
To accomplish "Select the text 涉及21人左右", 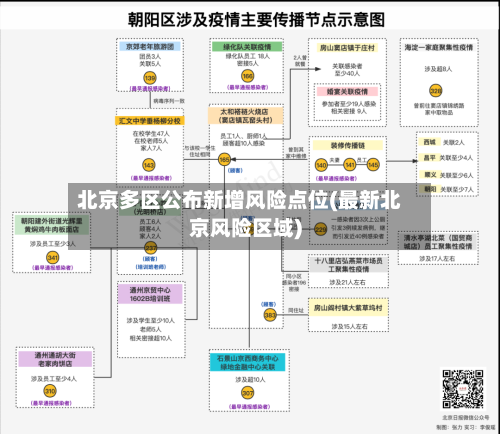I will tap(348, 282).
